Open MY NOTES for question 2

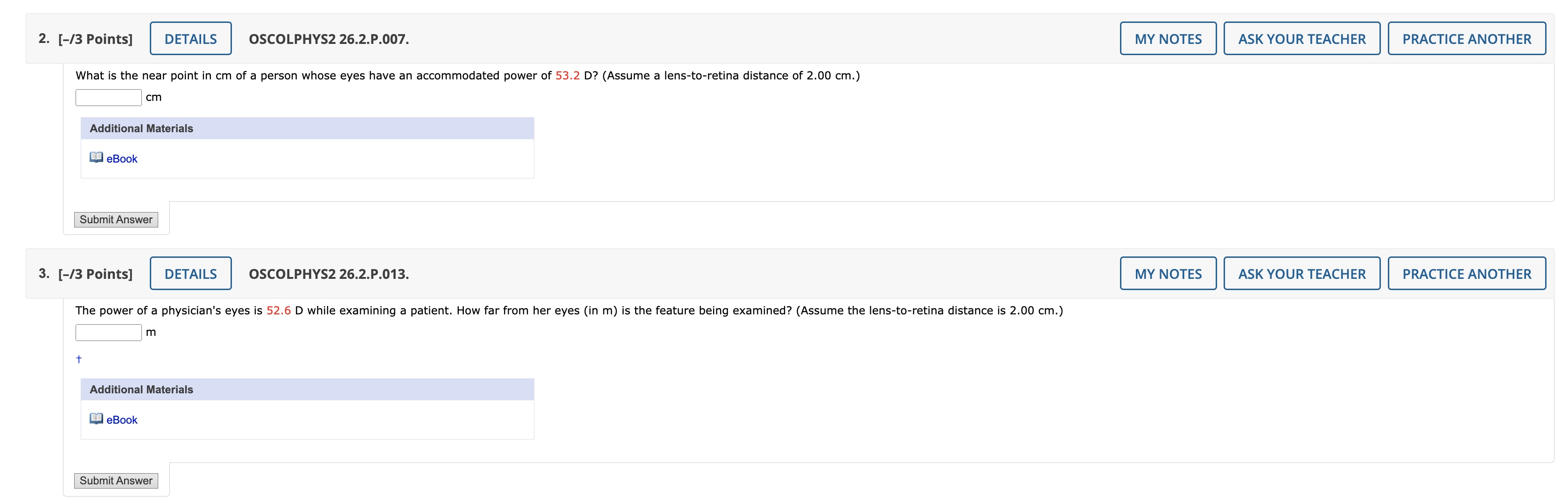click(x=1168, y=38)
